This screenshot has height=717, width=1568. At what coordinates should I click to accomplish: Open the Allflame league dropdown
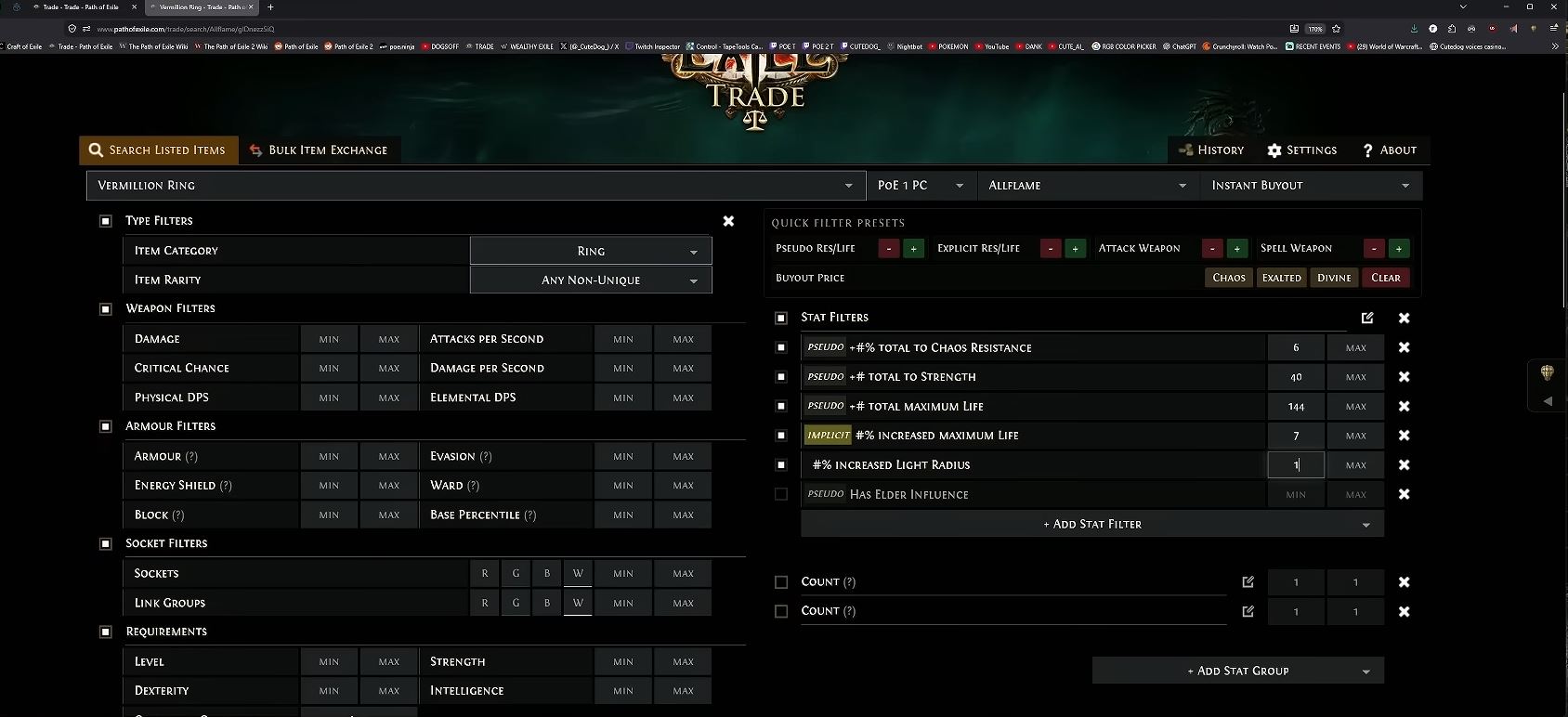pos(1088,186)
